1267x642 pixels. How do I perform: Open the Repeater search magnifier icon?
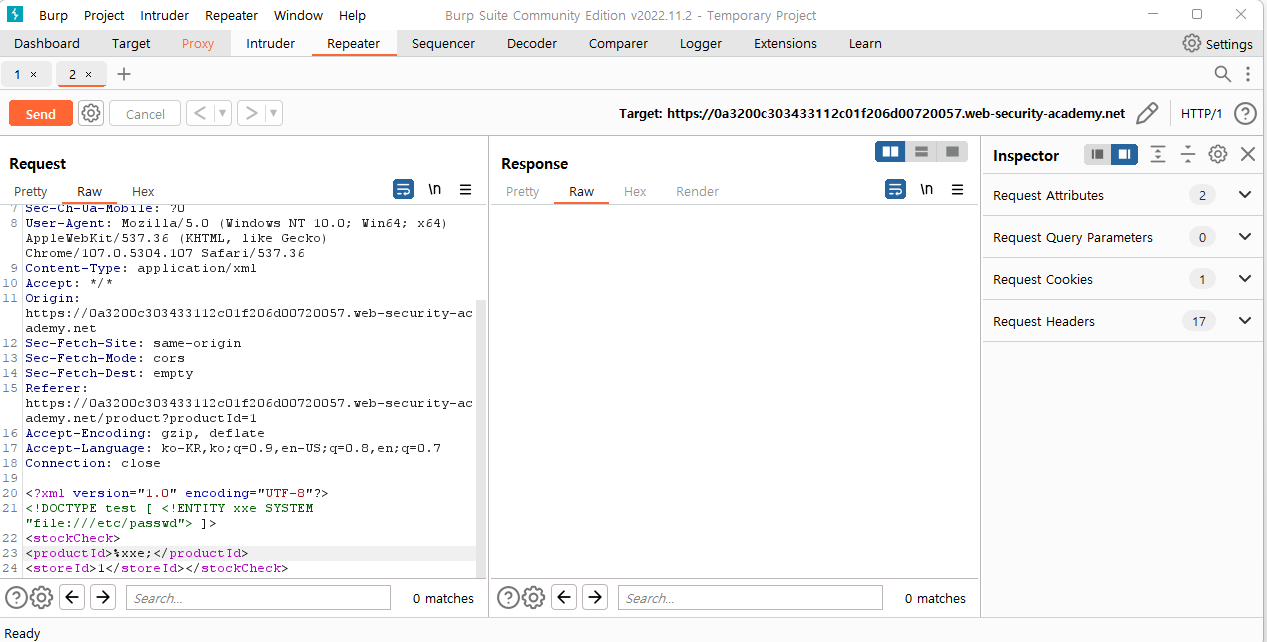pyautogui.click(x=1222, y=74)
